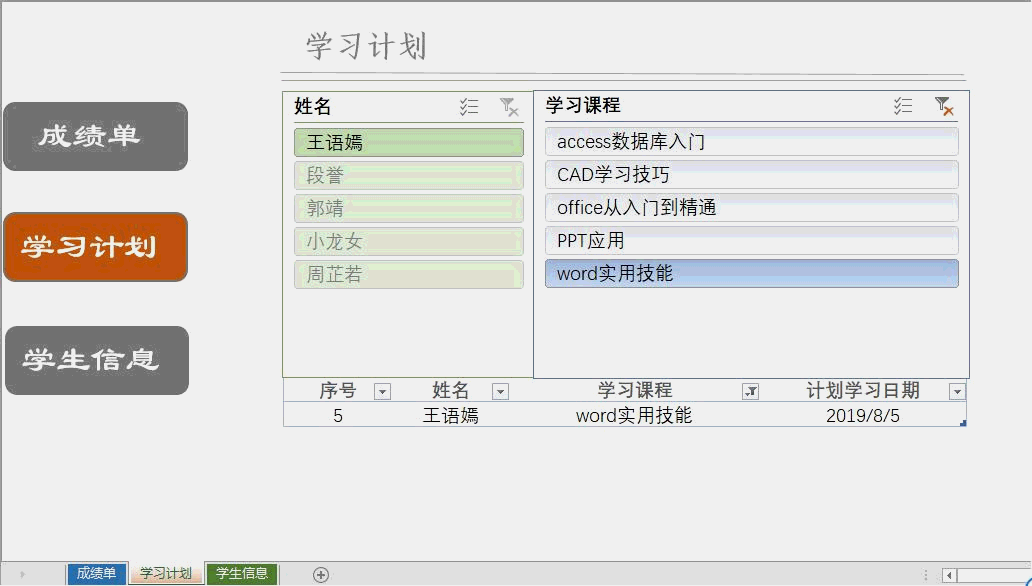The image size is (1032, 586).
Task: Click the 学习课程 slicer header label
Action: pyautogui.click(x=582, y=105)
